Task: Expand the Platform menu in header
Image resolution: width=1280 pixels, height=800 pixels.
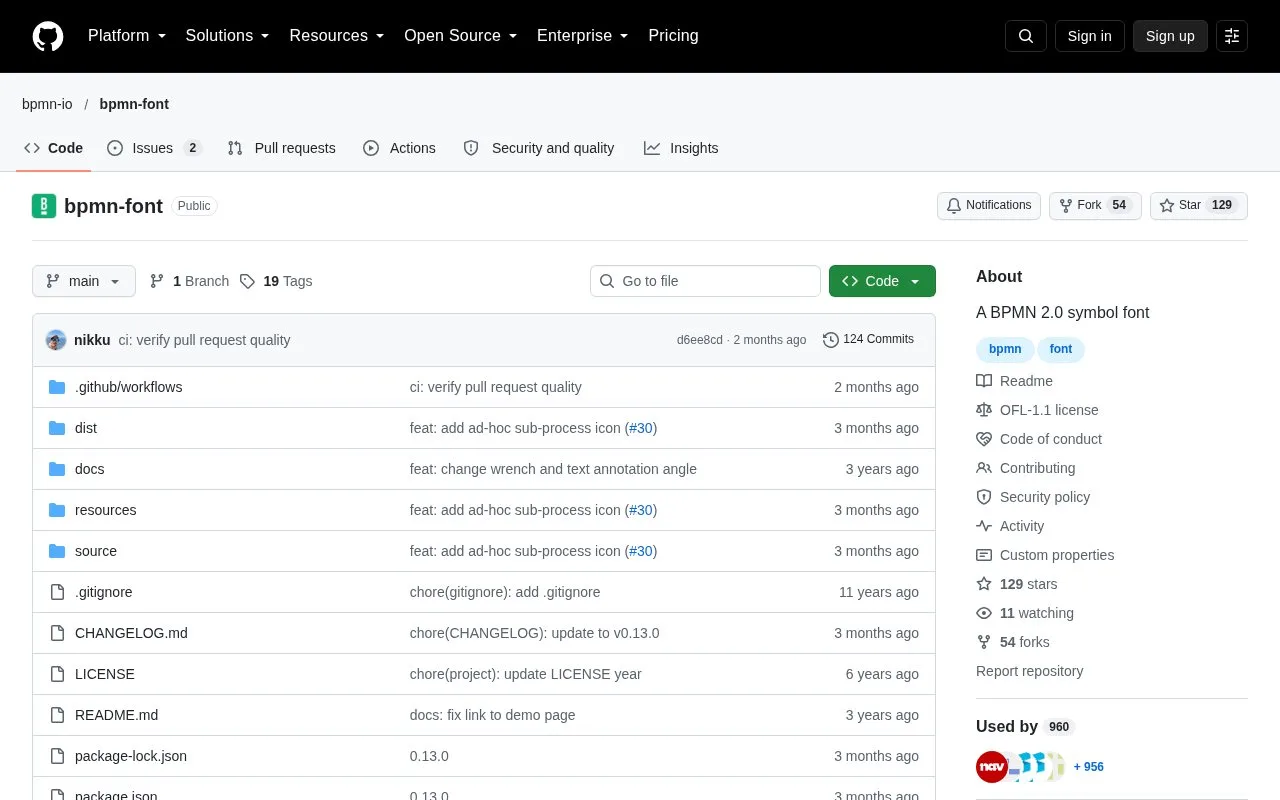Action: tap(127, 36)
